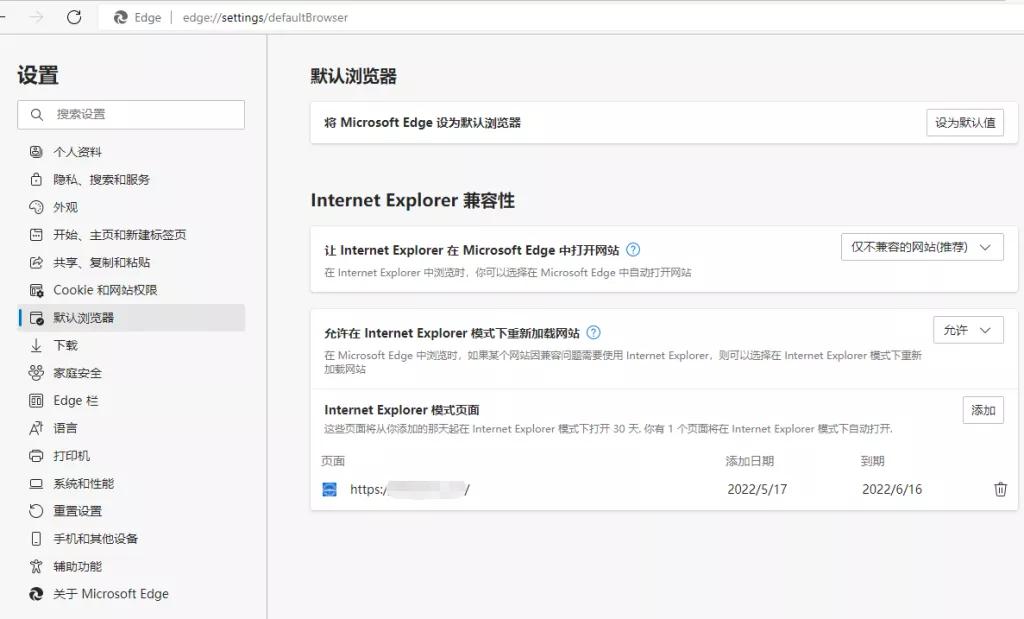Screen dimensions: 1024x619
Task: Click the 手机和其他设备 phone icon
Action: click(36, 539)
